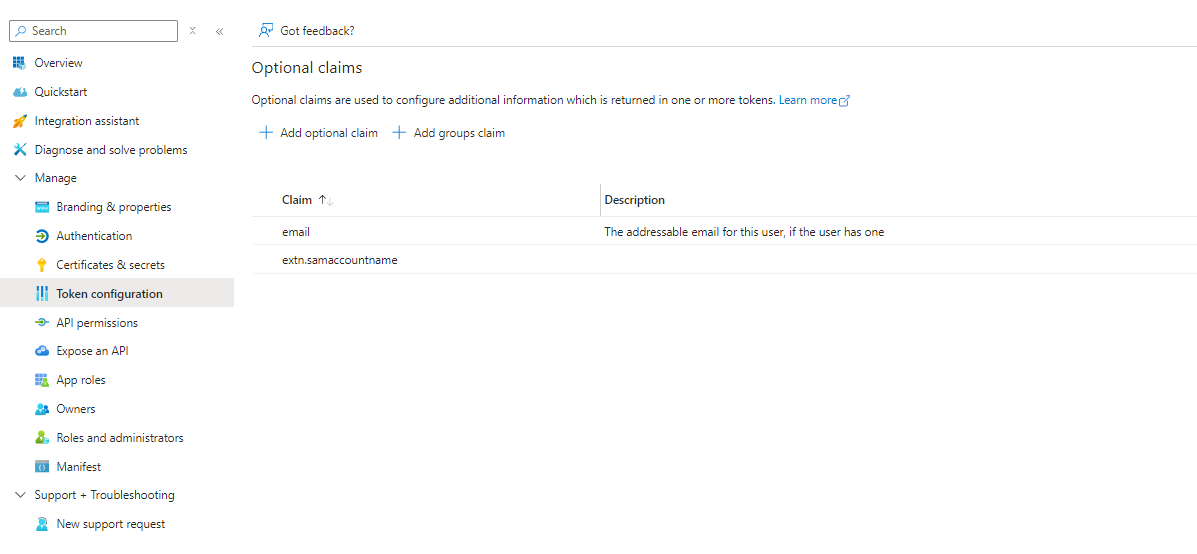Click the Diagnose and solve problems icon
The height and width of the screenshot is (554, 1197).
pyautogui.click(x=19, y=150)
